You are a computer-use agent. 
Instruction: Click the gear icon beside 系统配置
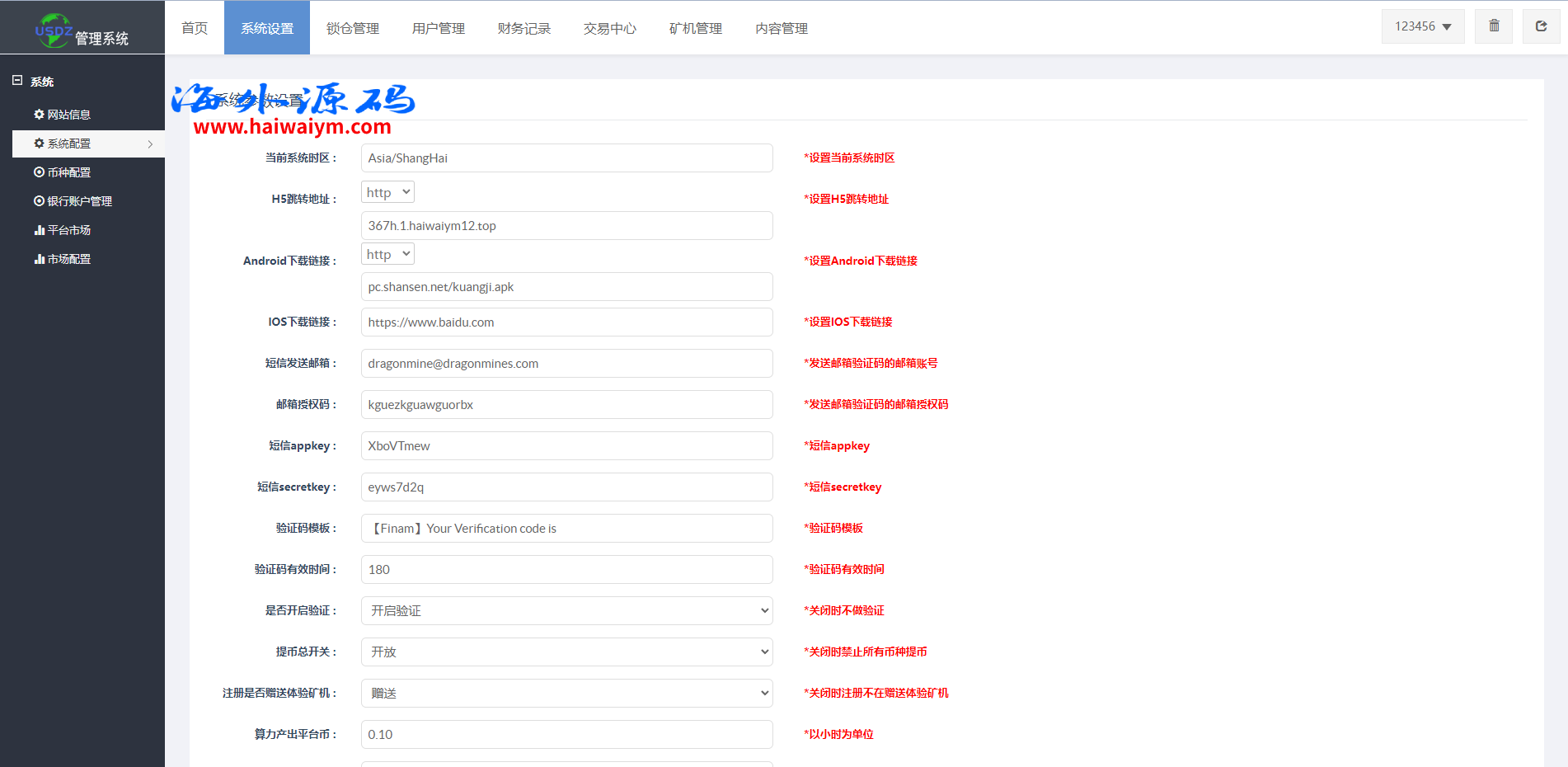point(39,144)
